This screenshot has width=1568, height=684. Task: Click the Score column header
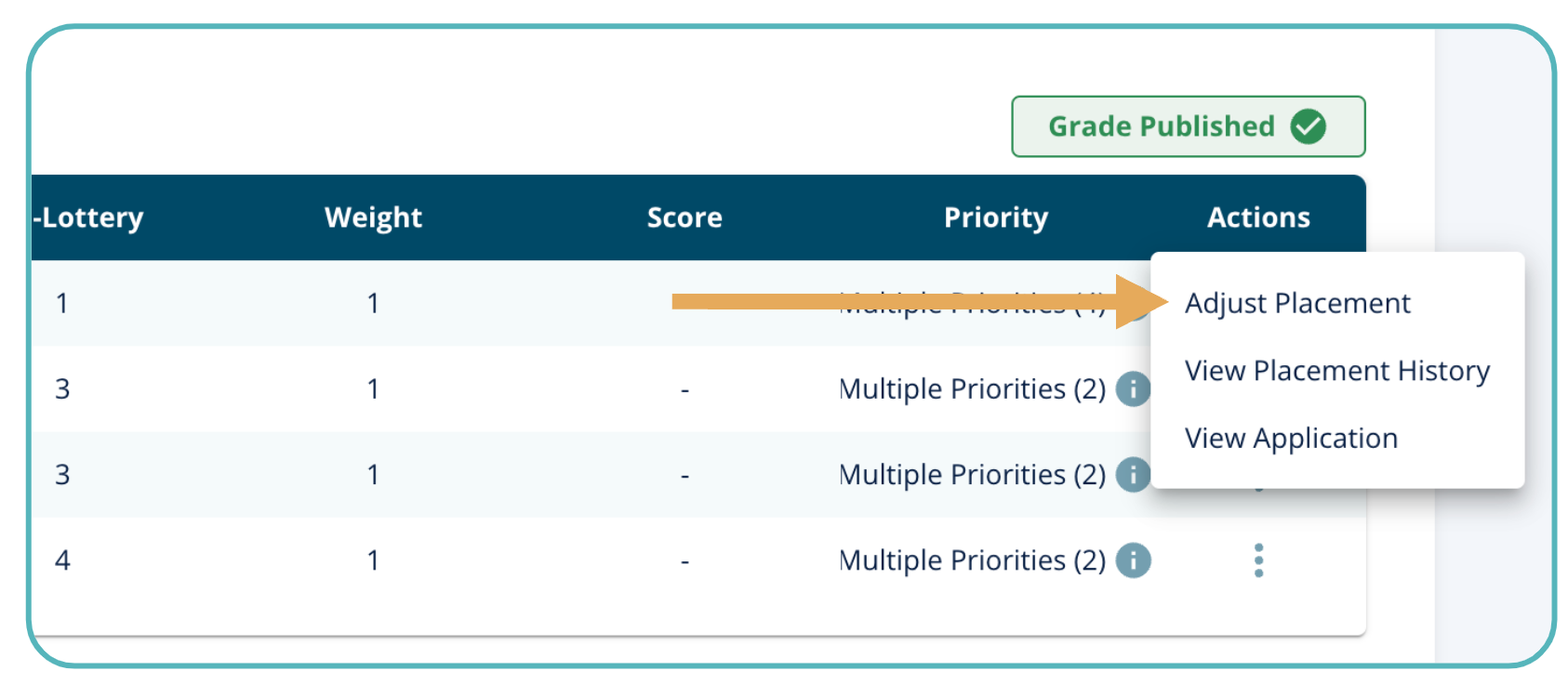coord(684,217)
